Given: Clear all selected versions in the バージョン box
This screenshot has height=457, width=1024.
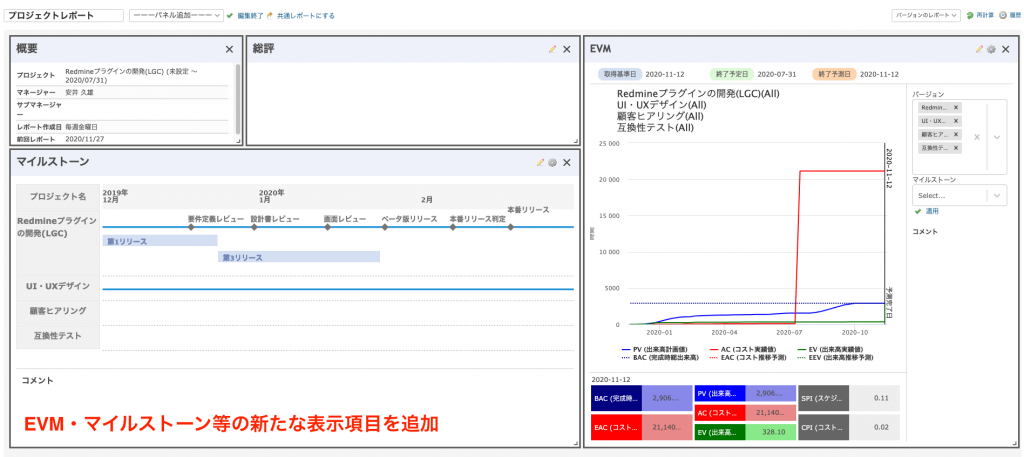Looking at the screenshot, I should (977, 137).
